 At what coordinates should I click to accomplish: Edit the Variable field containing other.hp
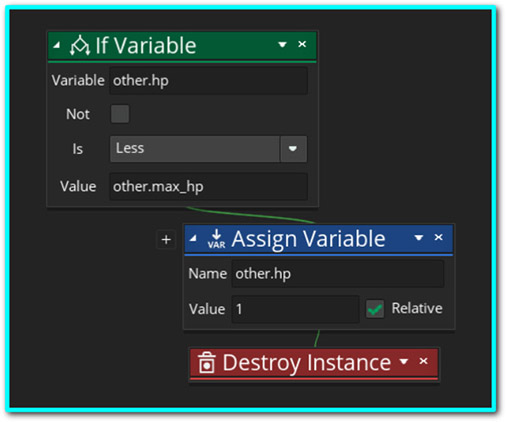[x=208, y=81]
